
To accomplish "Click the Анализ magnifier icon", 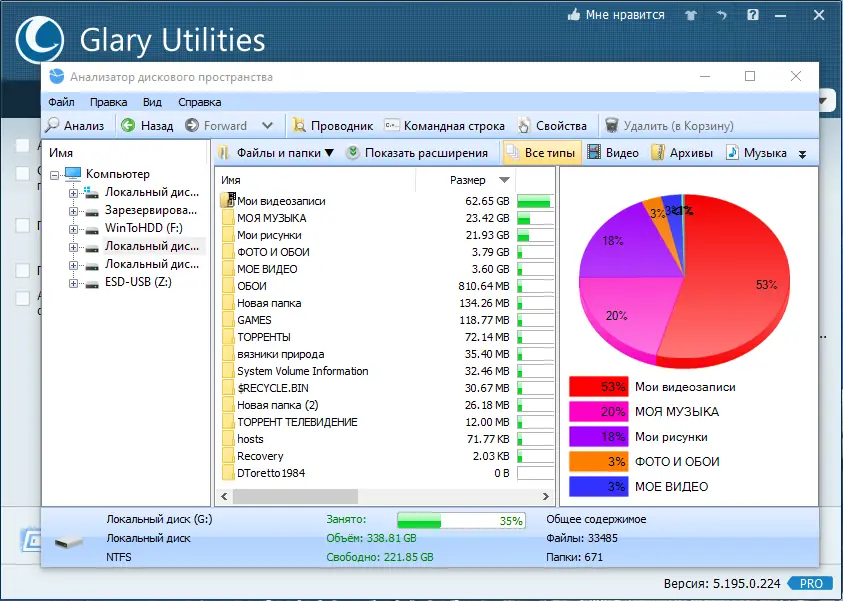I will 53,125.
